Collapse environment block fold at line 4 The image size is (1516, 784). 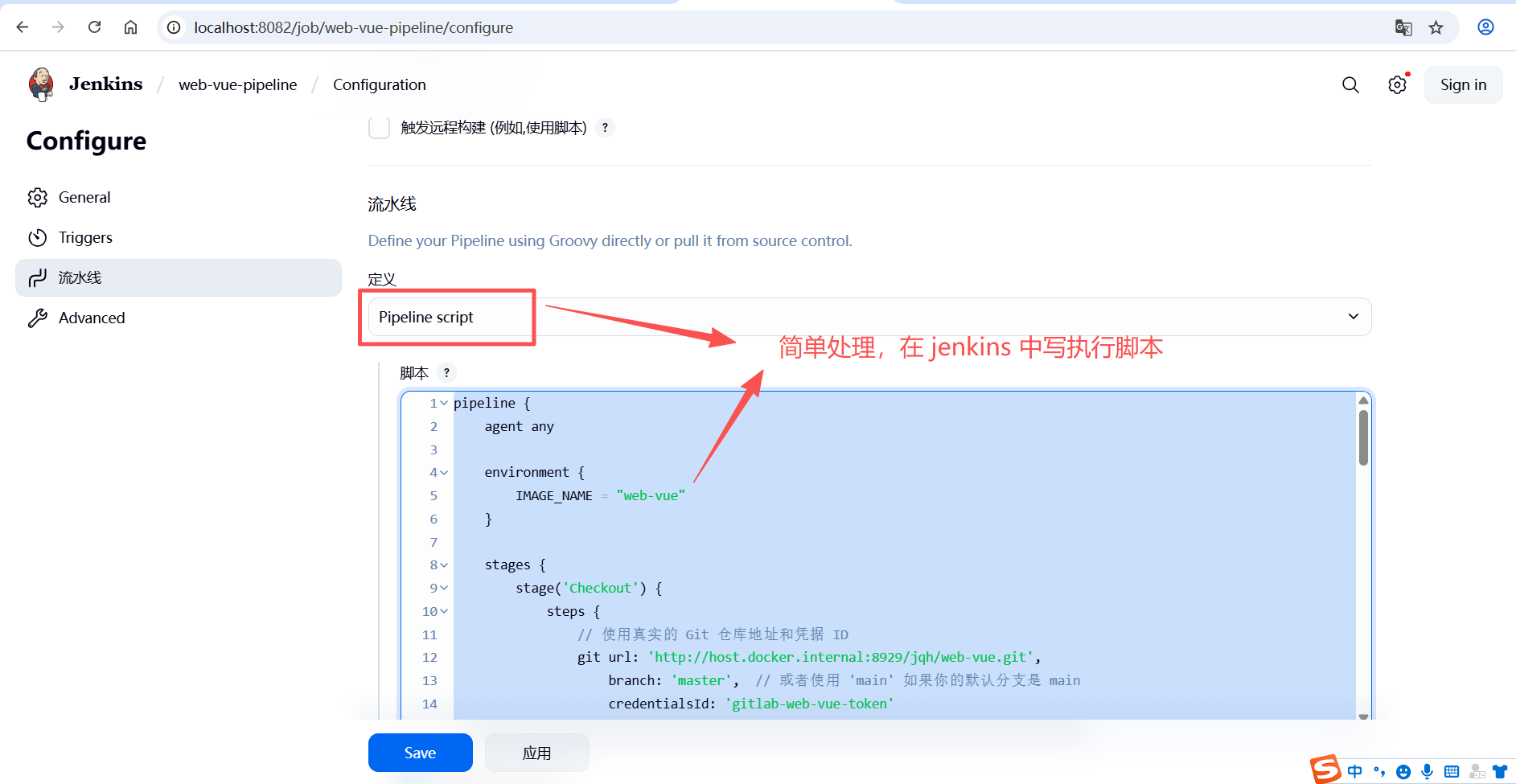444,472
